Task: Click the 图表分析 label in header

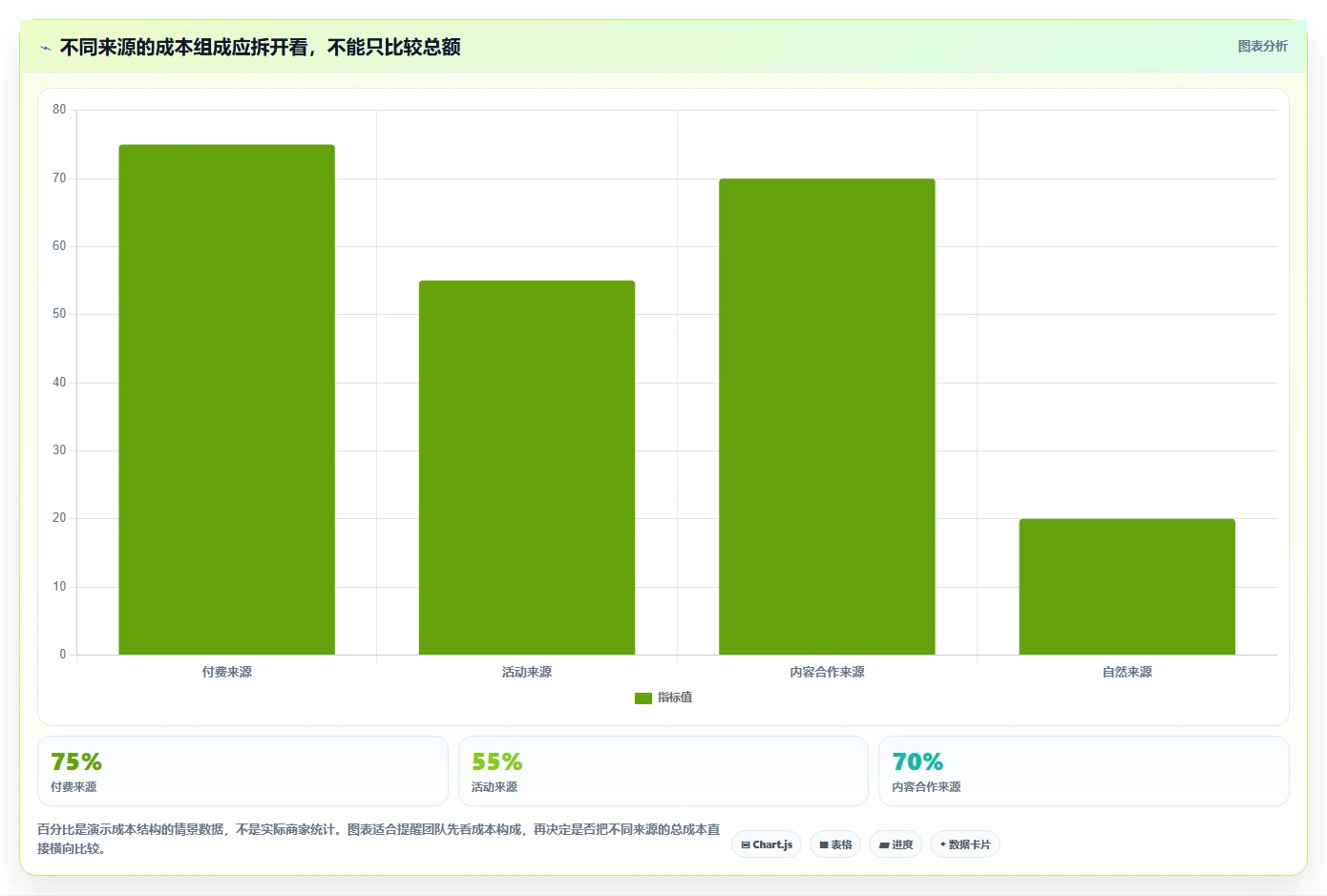Action: click(1262, 46)
